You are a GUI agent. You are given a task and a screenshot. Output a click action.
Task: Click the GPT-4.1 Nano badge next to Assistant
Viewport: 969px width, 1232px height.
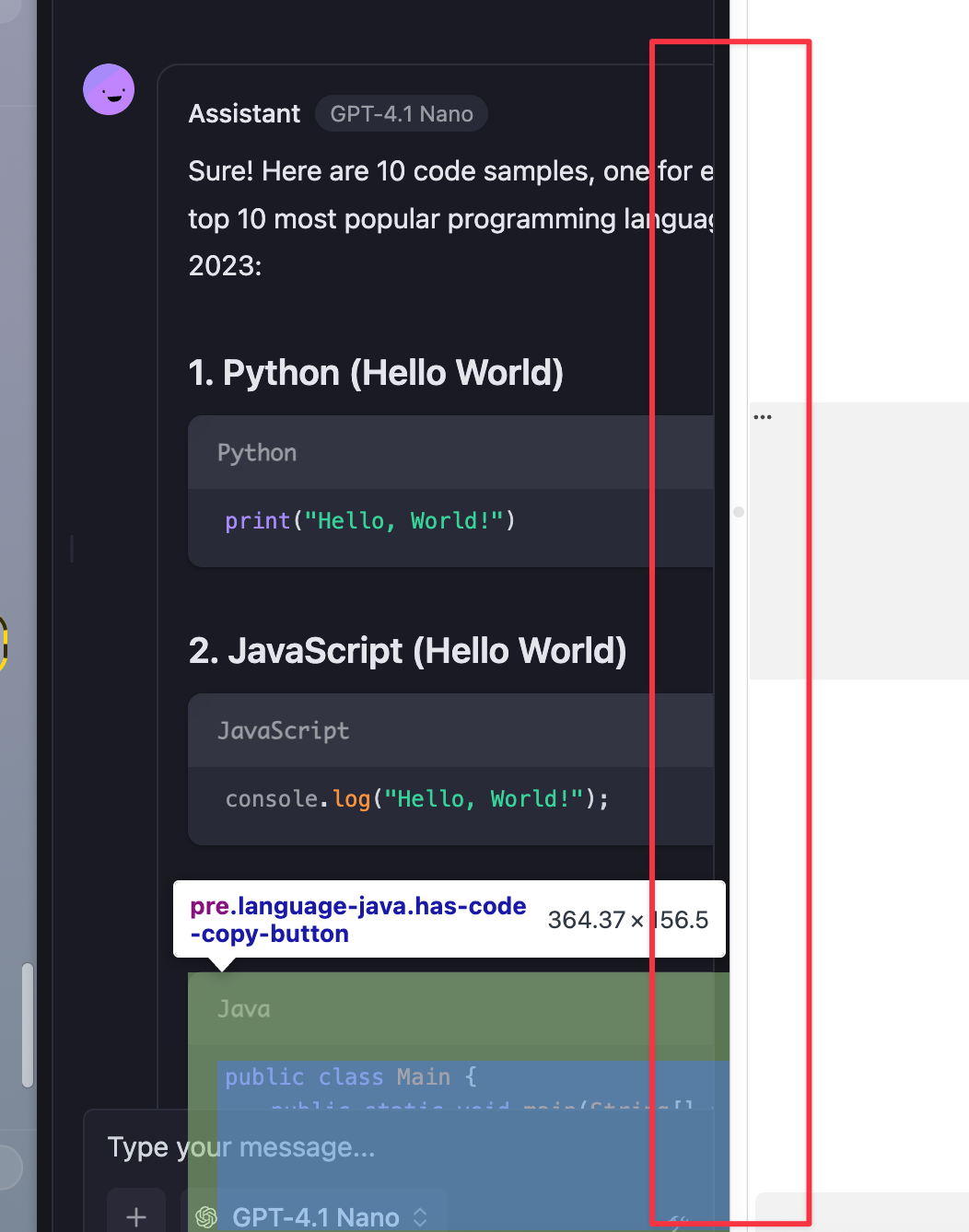(402, 114)
